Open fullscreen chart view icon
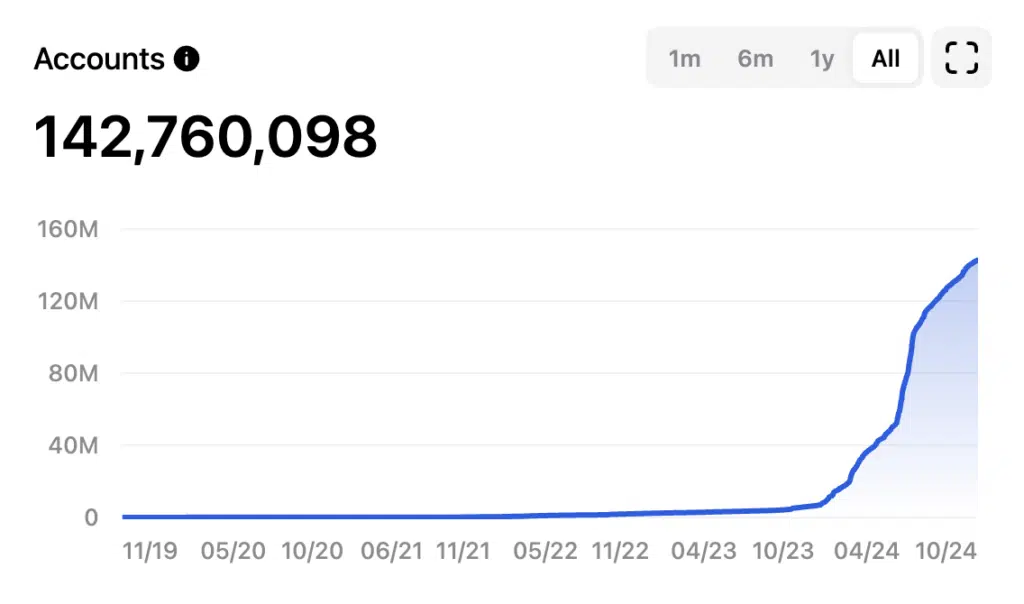Image resolution: width=1024 pixels, height=604 pixels. 961,57
